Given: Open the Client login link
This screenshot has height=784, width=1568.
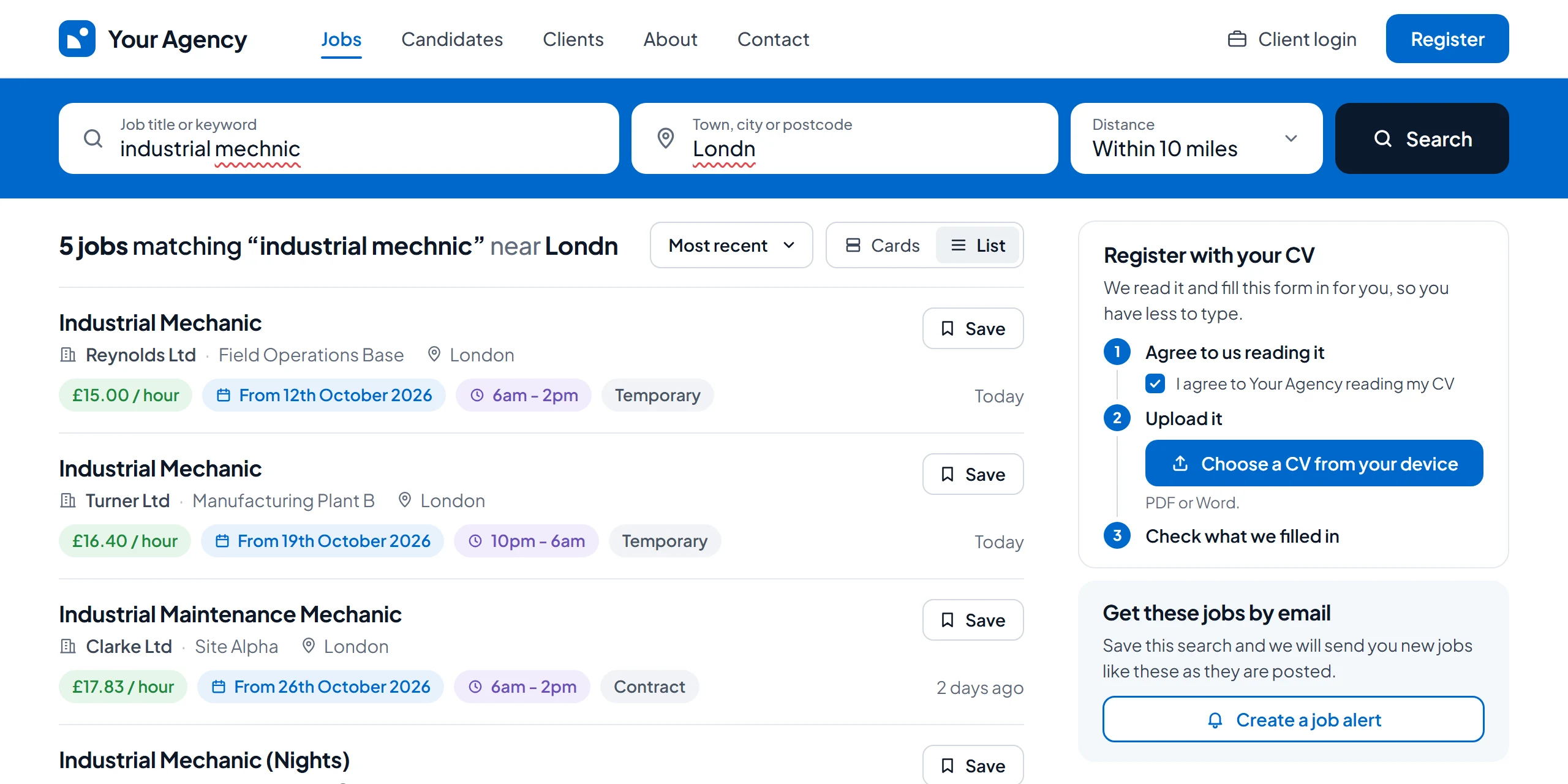Looking at the screenshot, I should click(1292, 39).
